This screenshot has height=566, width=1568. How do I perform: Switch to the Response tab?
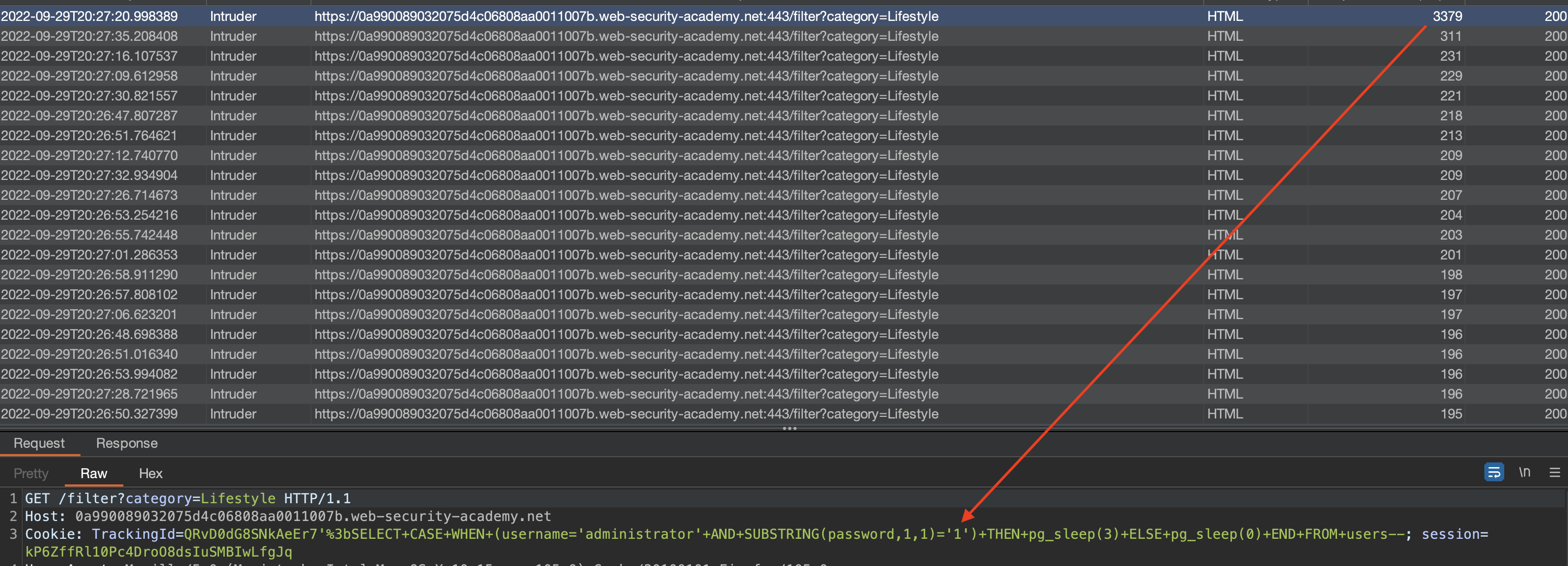click(126, 443)
